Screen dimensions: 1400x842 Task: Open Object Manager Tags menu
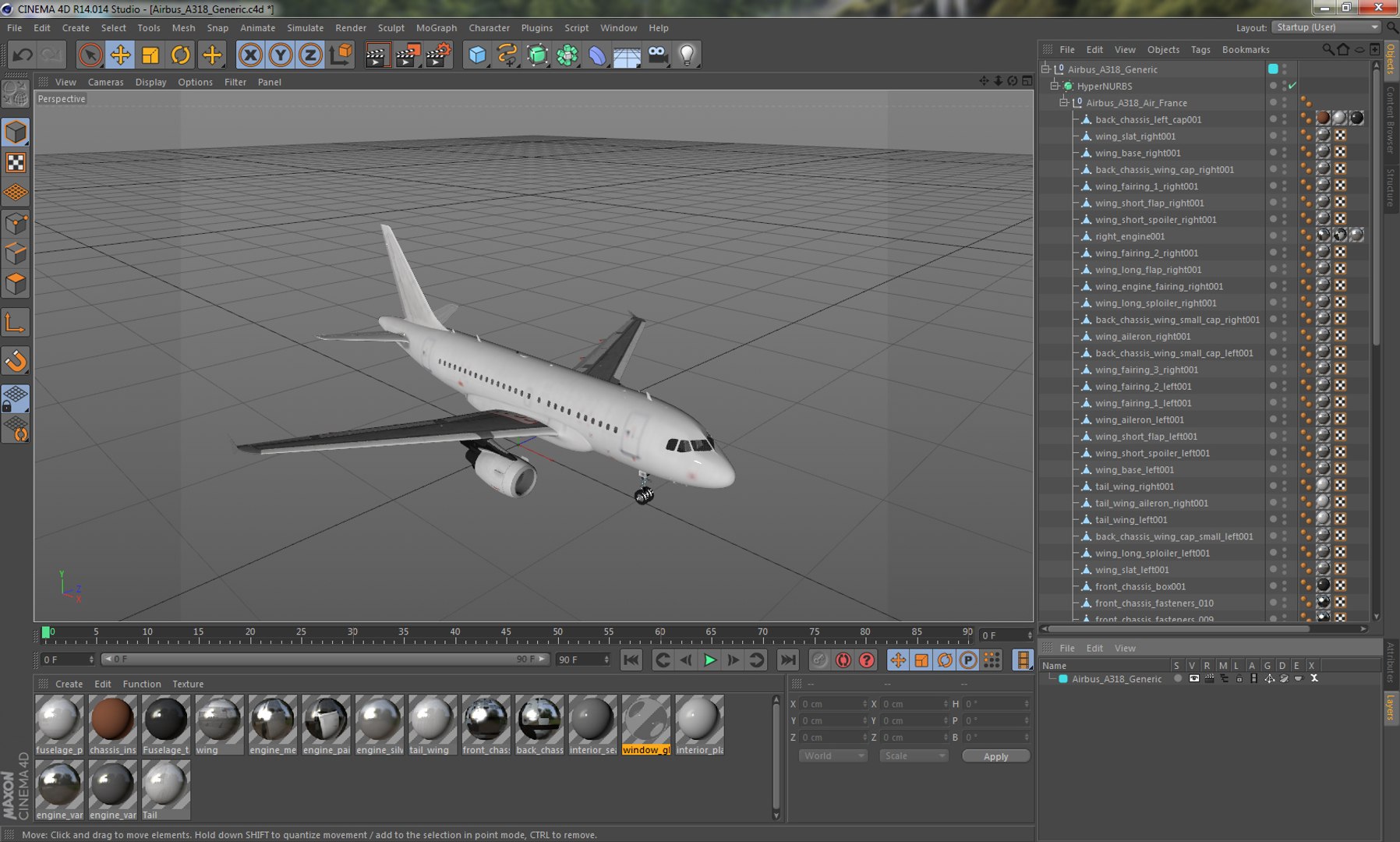[x=1201, y=49]
